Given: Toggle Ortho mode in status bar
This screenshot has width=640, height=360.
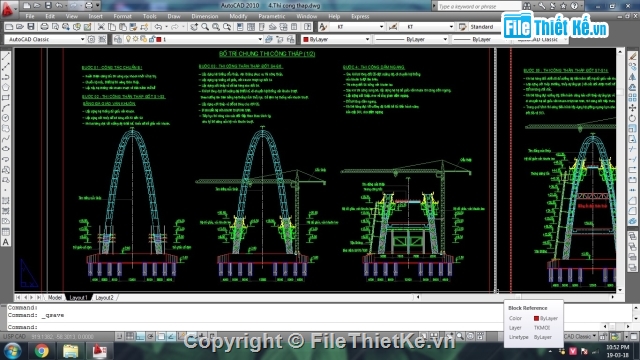Looking at the screenshot, I should (140, 336).
